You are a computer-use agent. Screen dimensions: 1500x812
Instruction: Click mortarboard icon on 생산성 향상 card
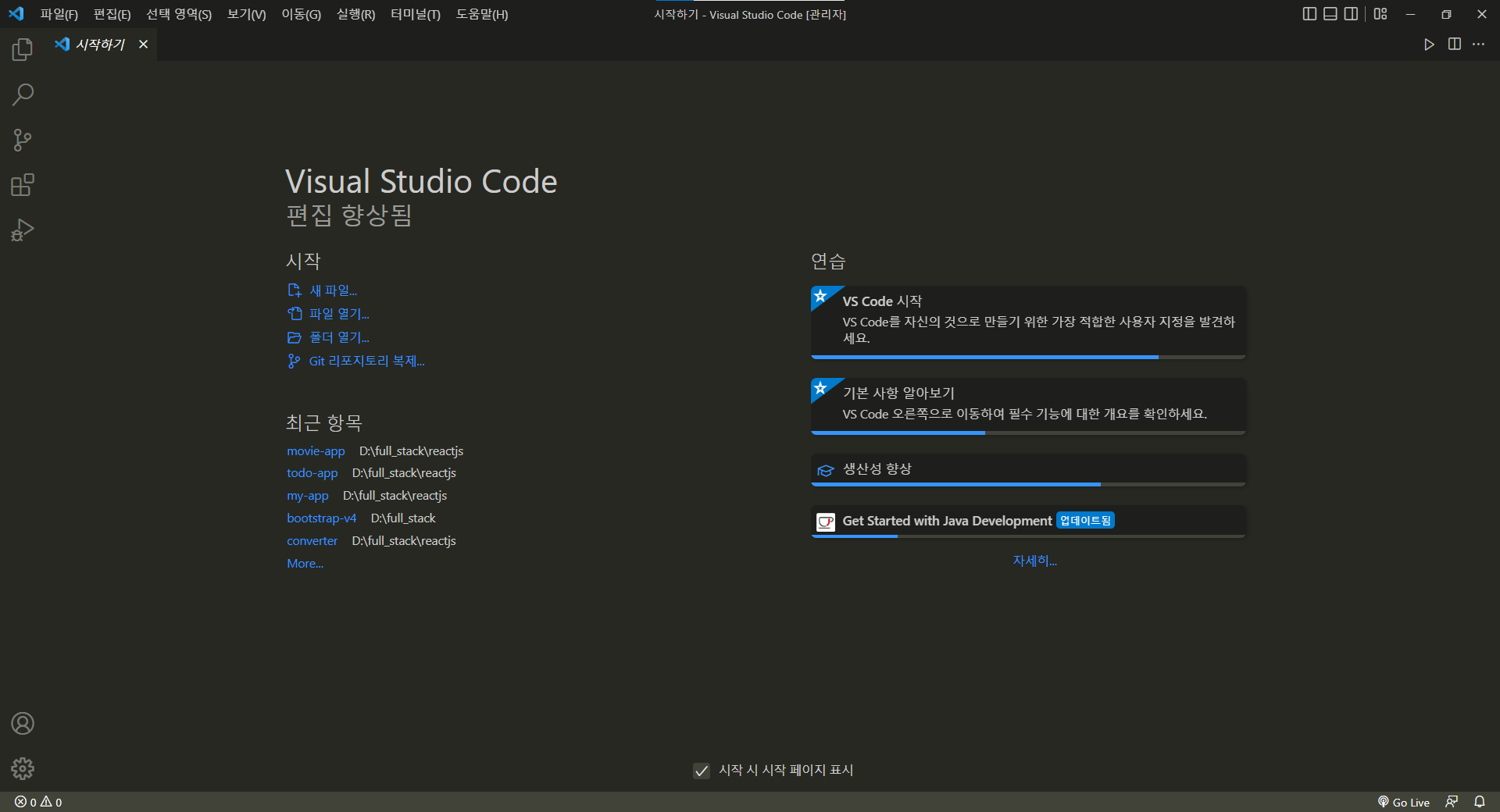(x=826, y=470)
